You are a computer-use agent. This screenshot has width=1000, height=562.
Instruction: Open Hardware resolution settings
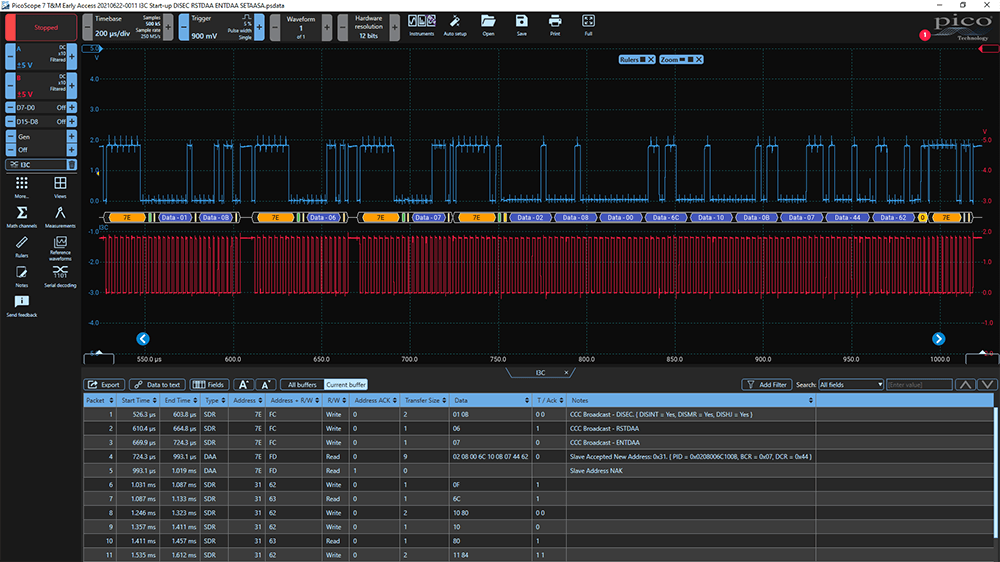[x=368, y=27]
